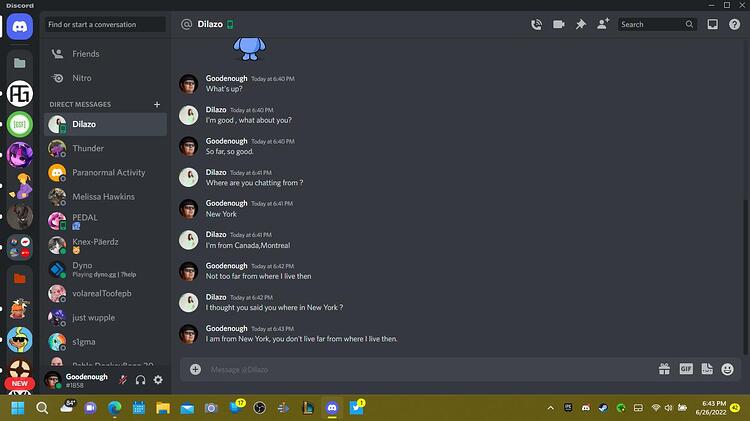Open File Explorer from taskbar
Viewport: 750px width, 421px height.
(163, 408)
